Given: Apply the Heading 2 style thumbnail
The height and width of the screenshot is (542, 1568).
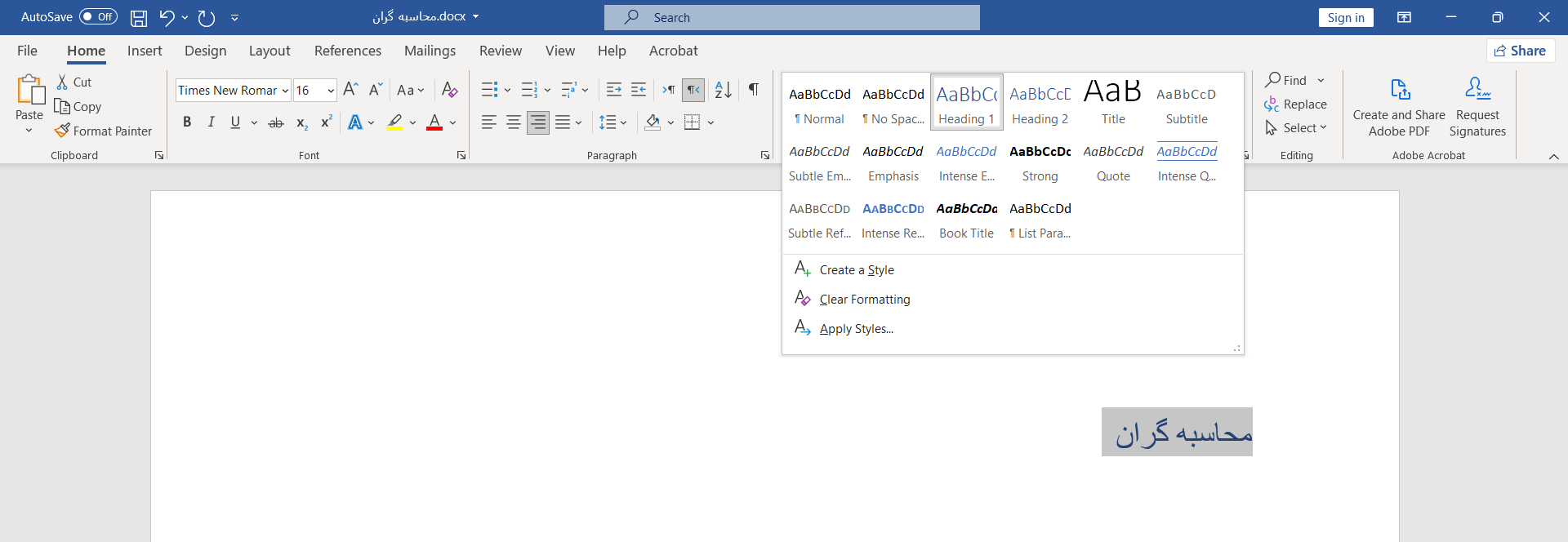Looking at the screenshot, I should tap(1040, 103).
